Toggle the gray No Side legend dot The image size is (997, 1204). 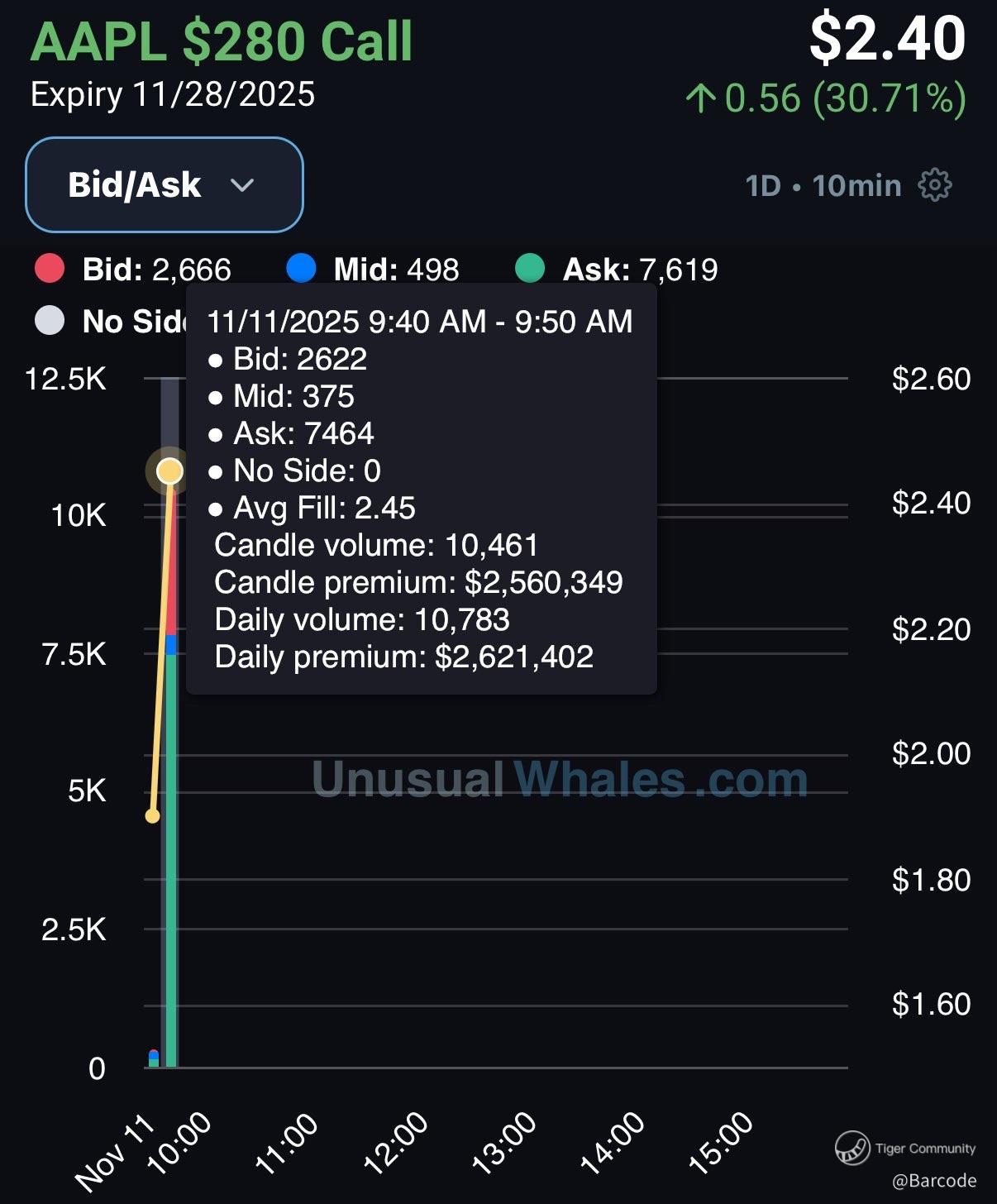click(x=50, y=321)
